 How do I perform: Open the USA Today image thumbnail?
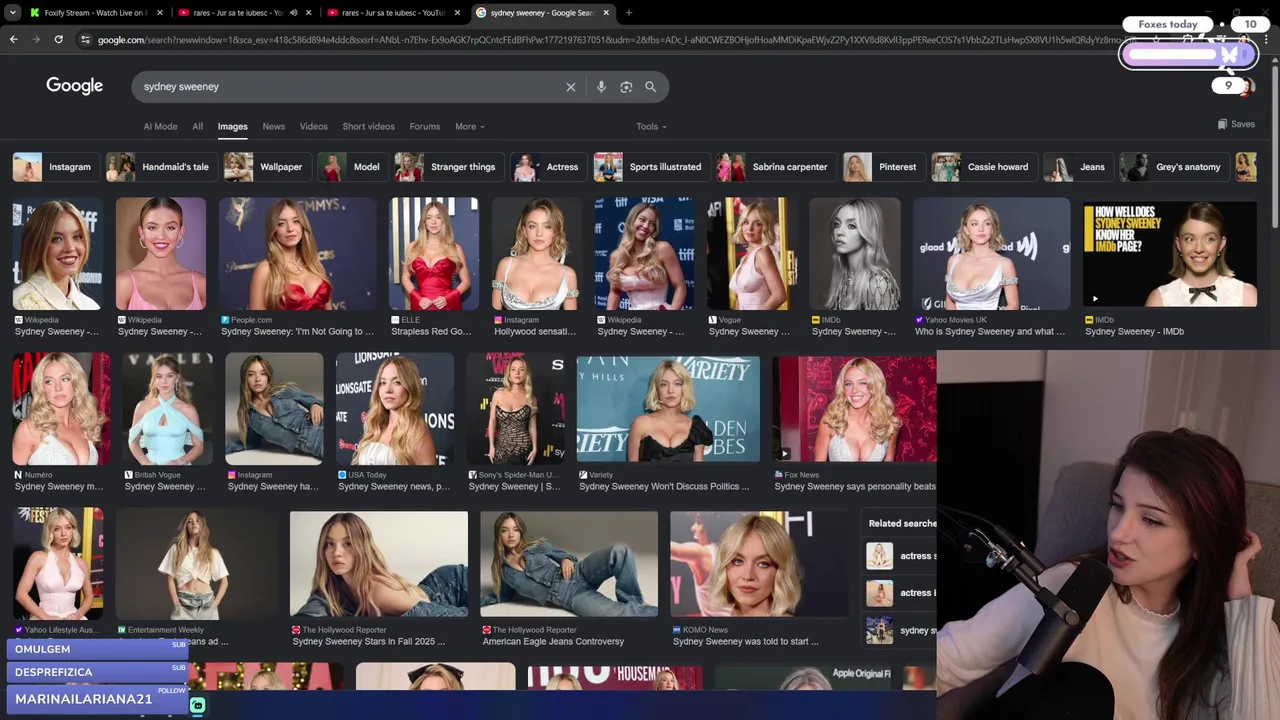click(x=395, y=408)
